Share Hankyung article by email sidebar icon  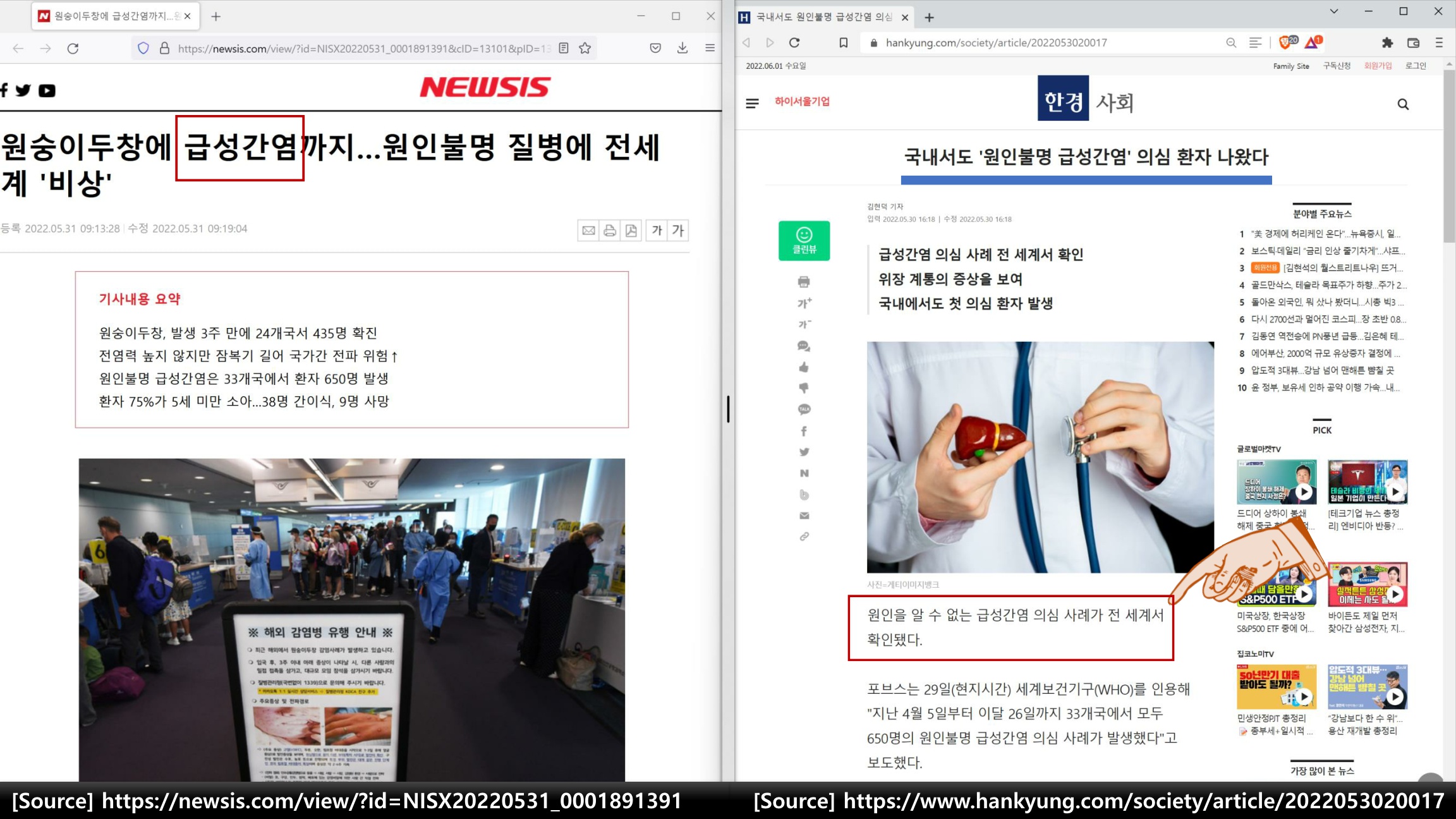(804, 516)
